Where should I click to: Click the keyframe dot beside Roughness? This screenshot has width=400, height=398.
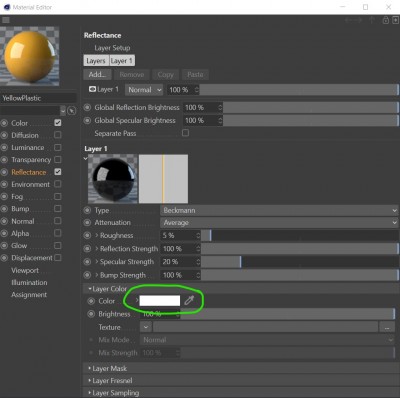click(x=87, y=235)
